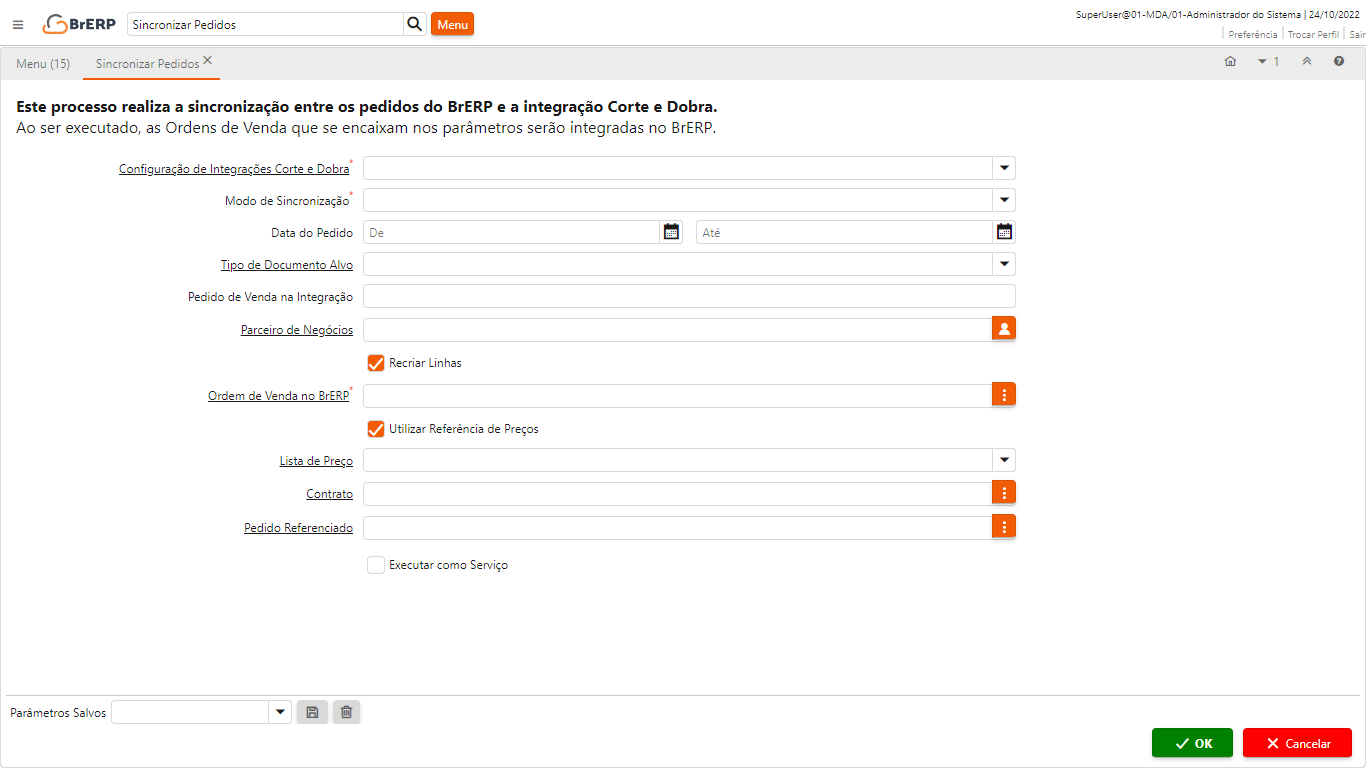The image size is (1366, 768).
Task: Expand Configuração de Integrações Corte e Dobra dropdown
Action: tap(1004, 168)
